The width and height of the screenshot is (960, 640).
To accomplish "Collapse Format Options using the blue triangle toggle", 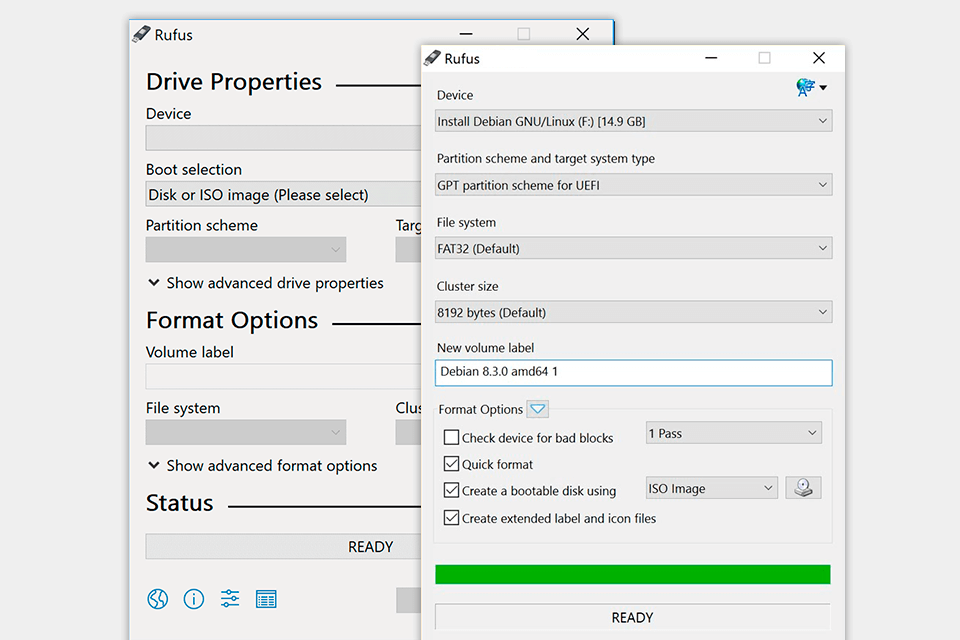I will pos(538,409).
